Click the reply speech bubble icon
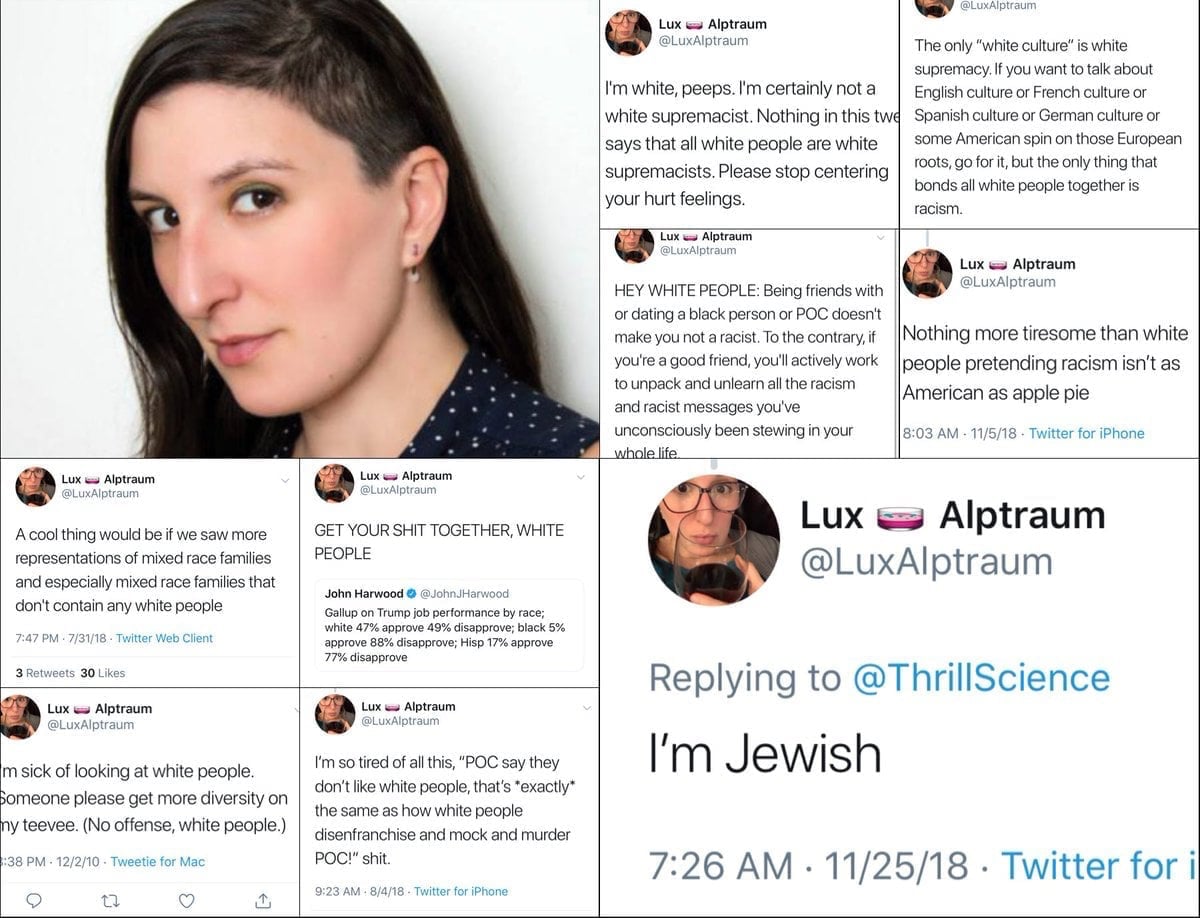The width and height of the screenshot is (1200, 918). [x=34, y=899]
